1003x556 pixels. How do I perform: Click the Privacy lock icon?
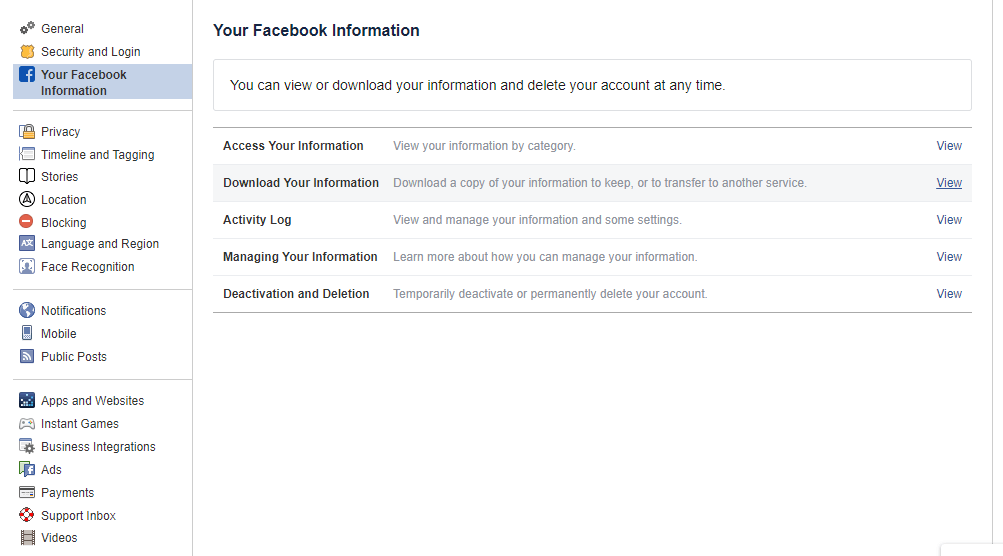[27, 131]
